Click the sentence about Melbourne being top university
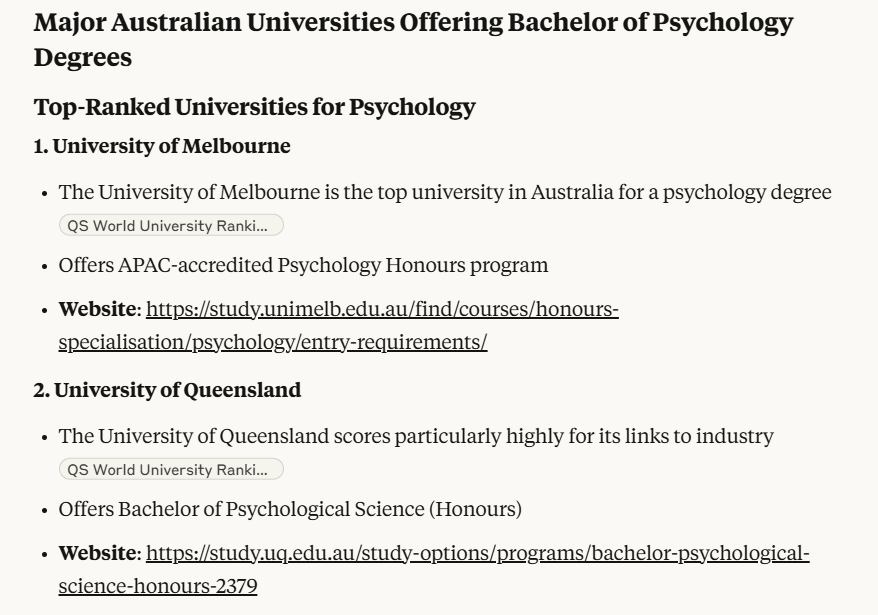This screenshot has height=615, width=878. [445, 192]
